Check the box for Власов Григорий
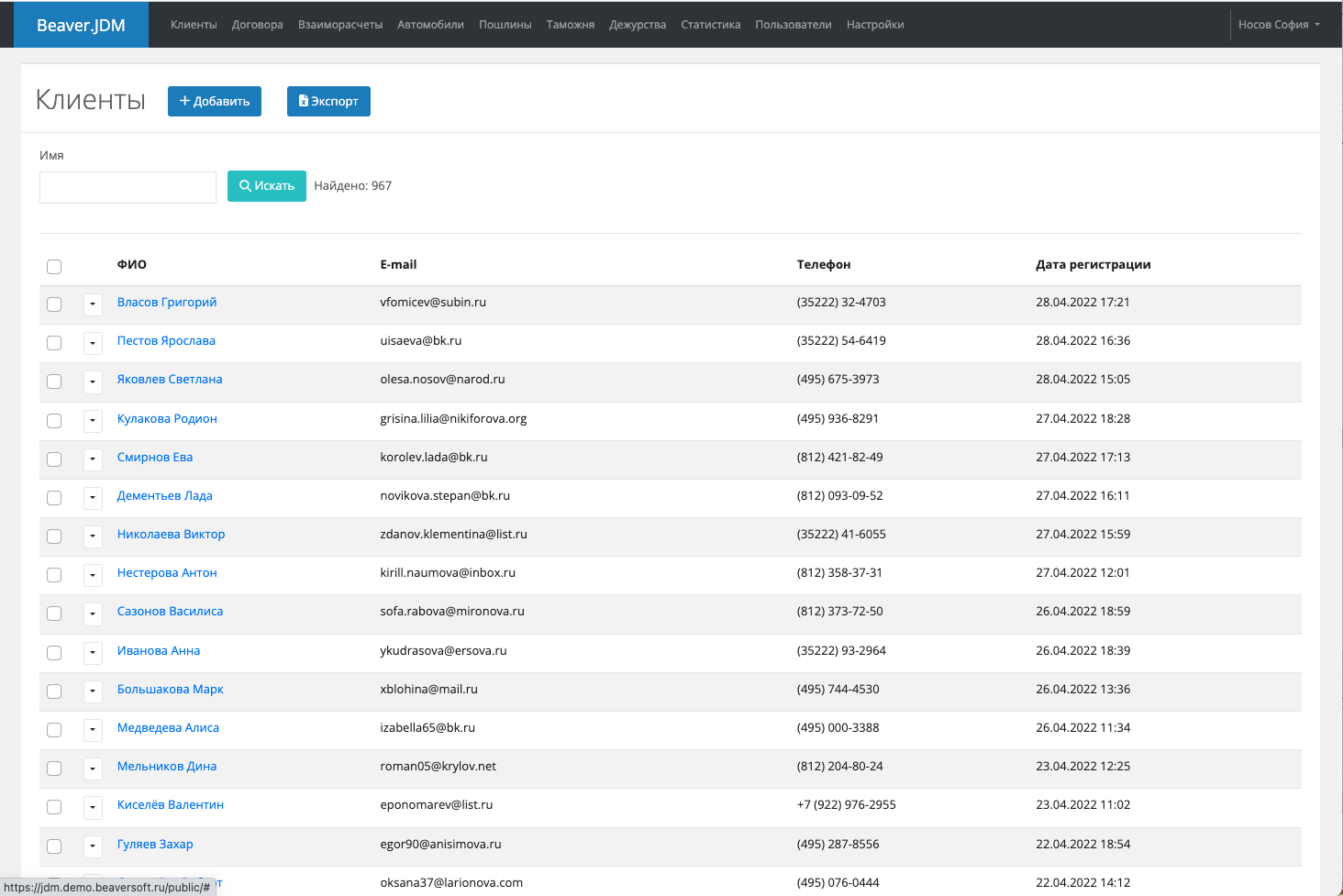The image size is (1343, 896). pos(54,304)
